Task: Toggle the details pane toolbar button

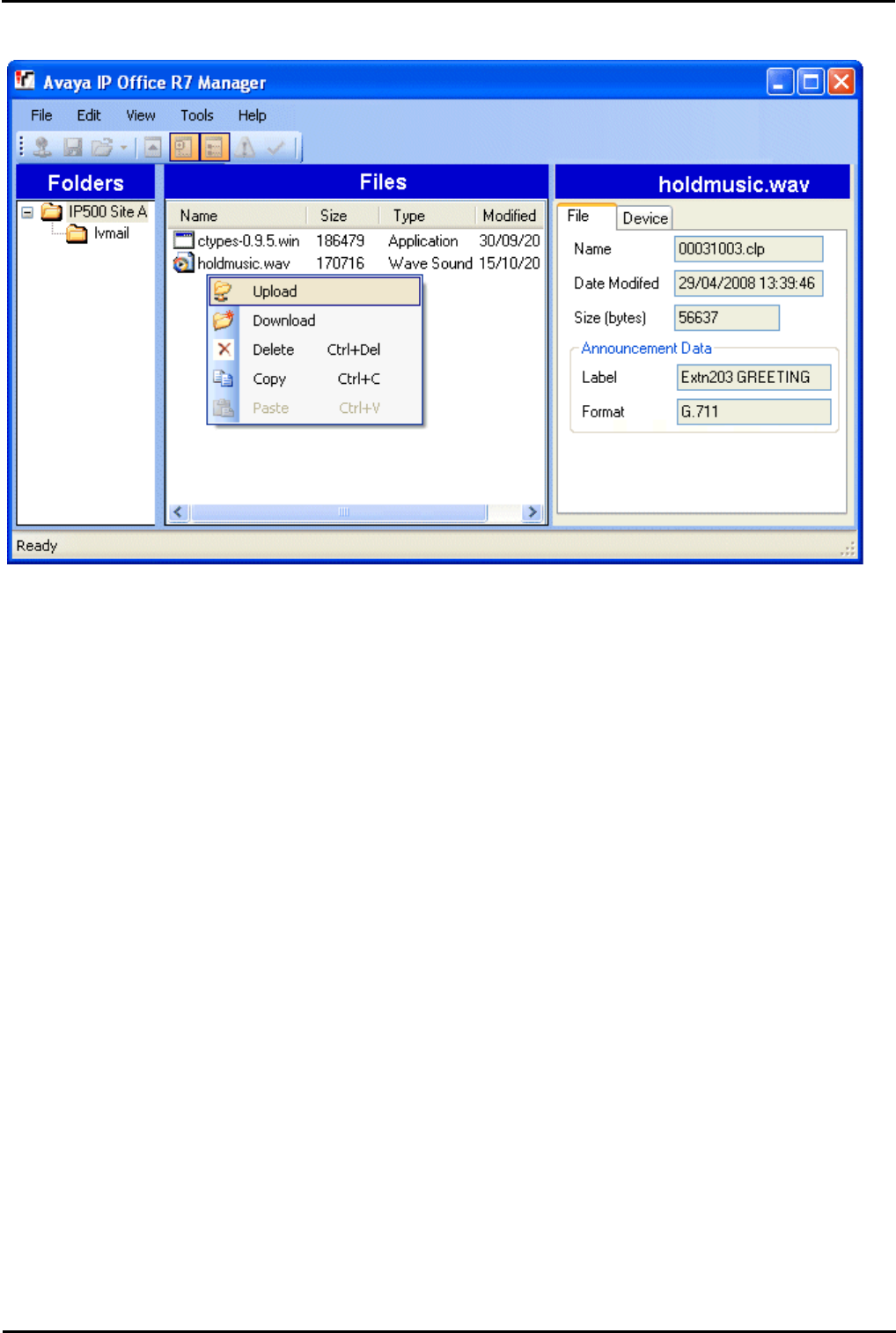Action: [x=214, y=147]
